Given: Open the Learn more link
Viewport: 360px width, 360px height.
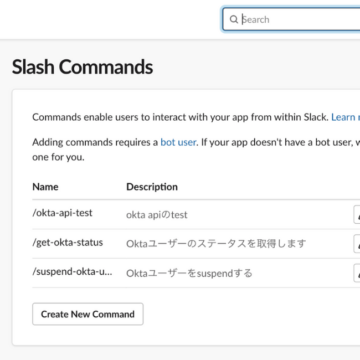Looking at the screenshot, I should [x=346, y=117].
